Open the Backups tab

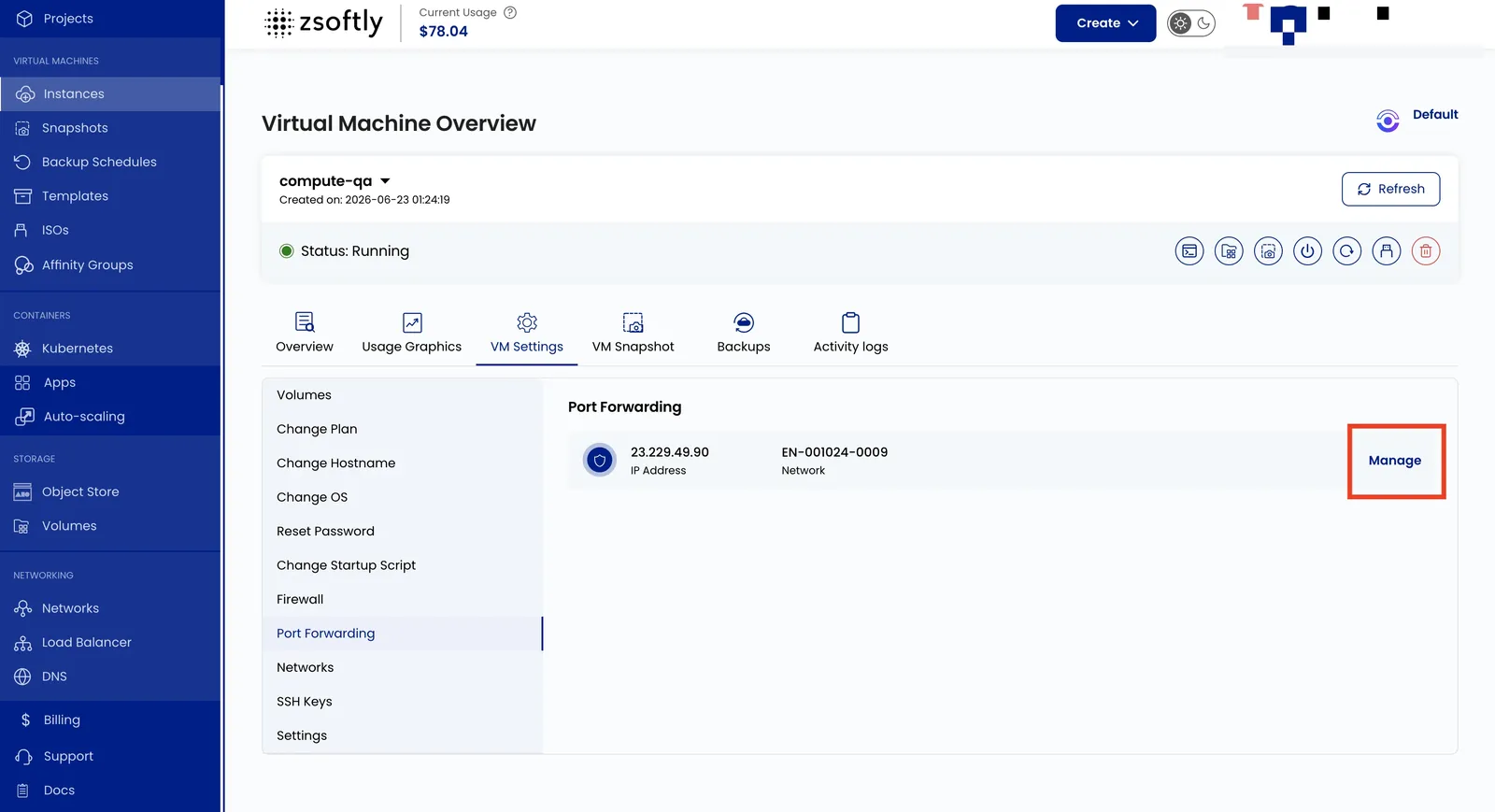[x=744, y=334]
